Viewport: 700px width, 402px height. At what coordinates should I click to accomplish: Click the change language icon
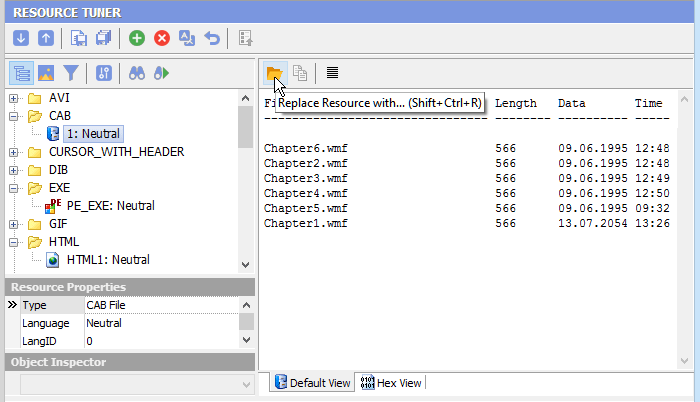[187, 38]
